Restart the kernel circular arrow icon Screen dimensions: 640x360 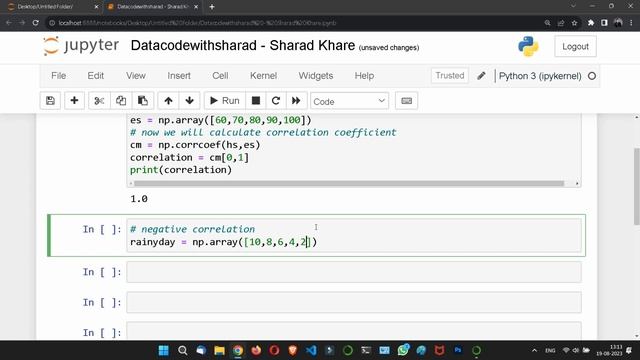(276, 101)
